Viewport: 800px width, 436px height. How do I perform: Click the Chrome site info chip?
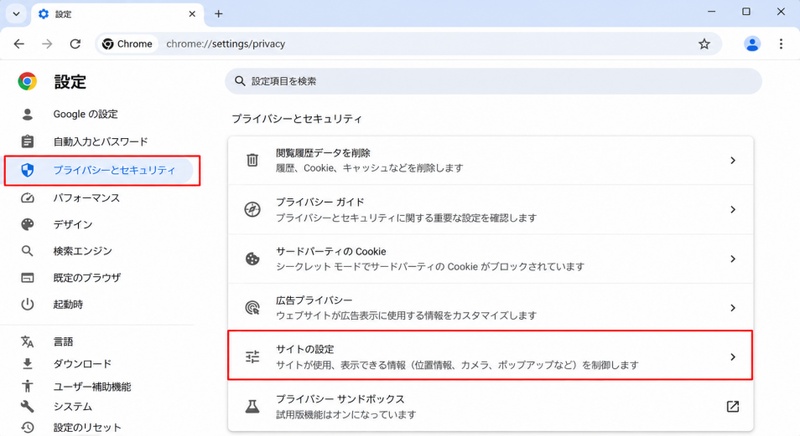click(x=128, y=44)
